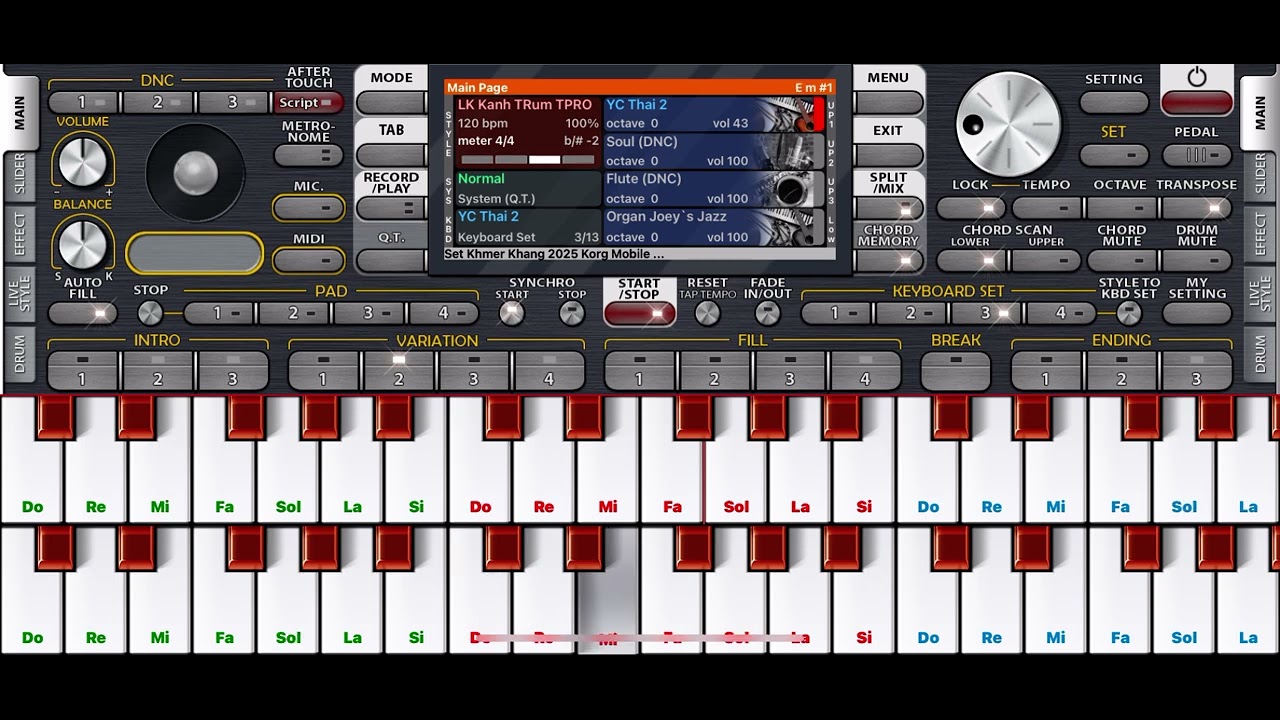
Task: Toggle DRUM MUTE
Action: point(1197,260)
